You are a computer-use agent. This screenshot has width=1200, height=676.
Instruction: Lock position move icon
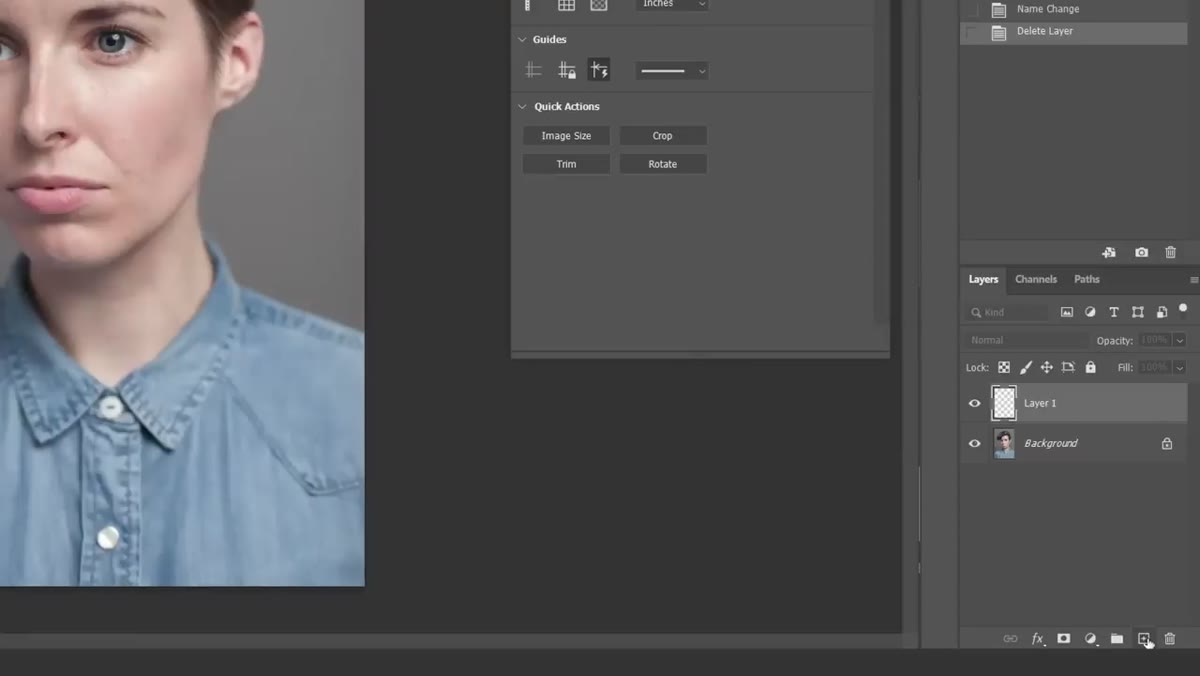point(1047,368)
